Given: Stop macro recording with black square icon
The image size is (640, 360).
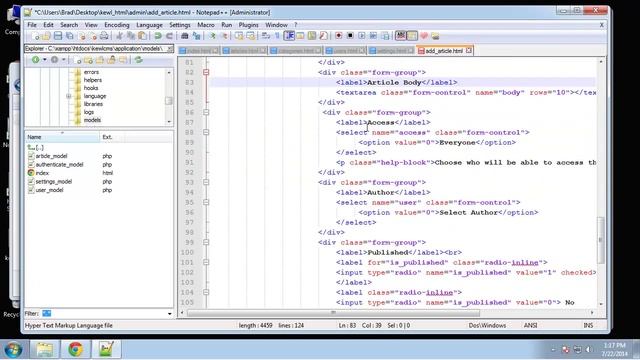Looking at the screenshot, I should coord(350,36).
